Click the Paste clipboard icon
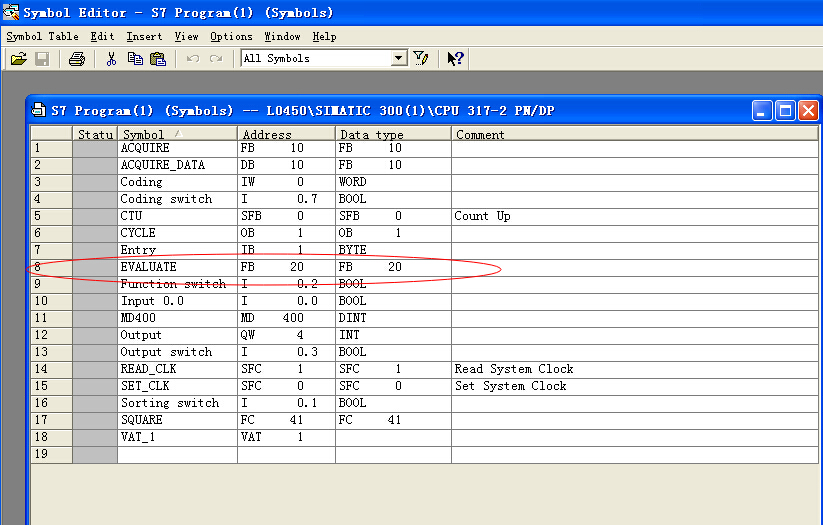823x525 pixels. pyautogui.click(x=158, y=58)
